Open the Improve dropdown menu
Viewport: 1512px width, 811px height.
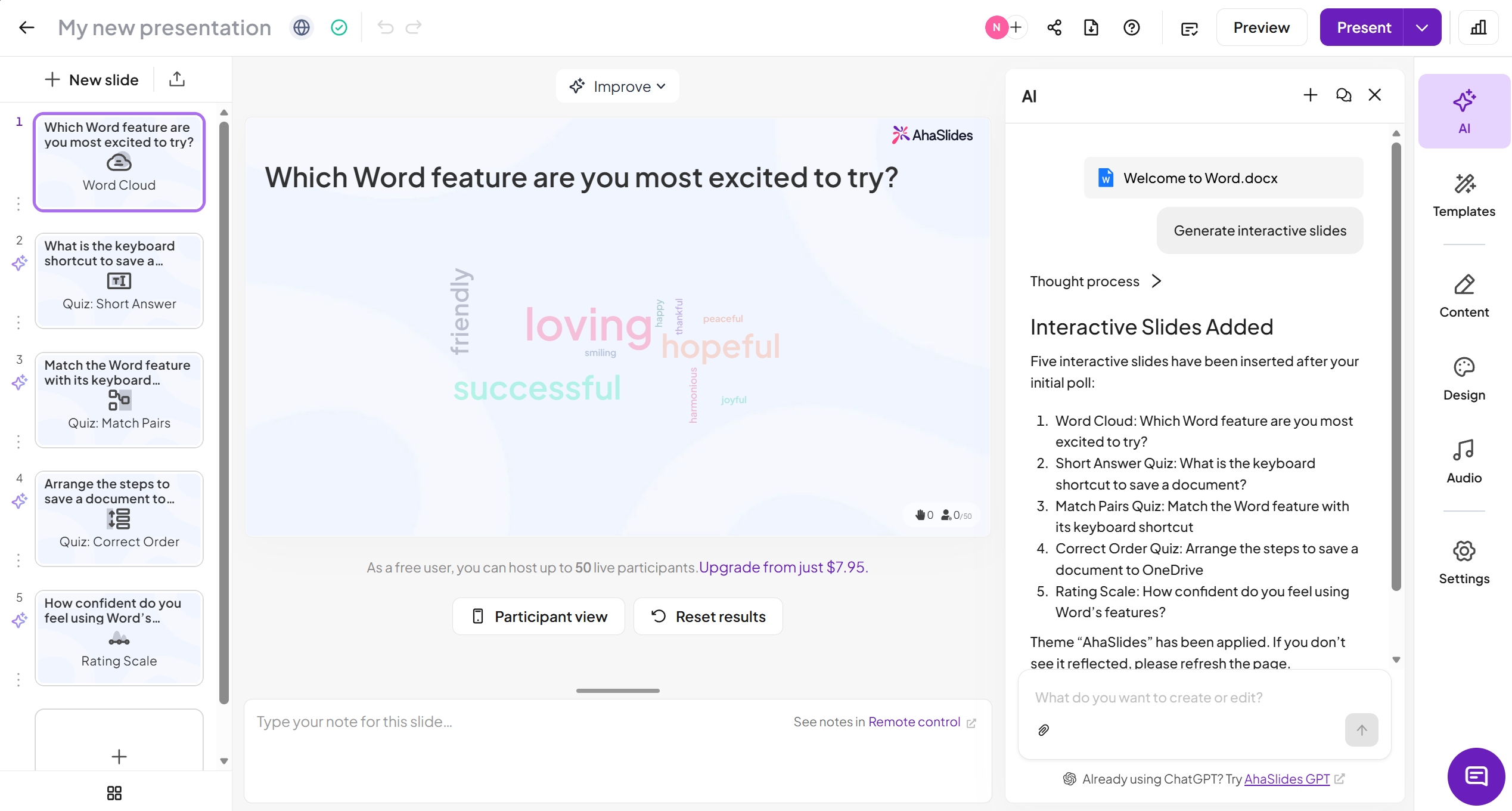(617, 86)
